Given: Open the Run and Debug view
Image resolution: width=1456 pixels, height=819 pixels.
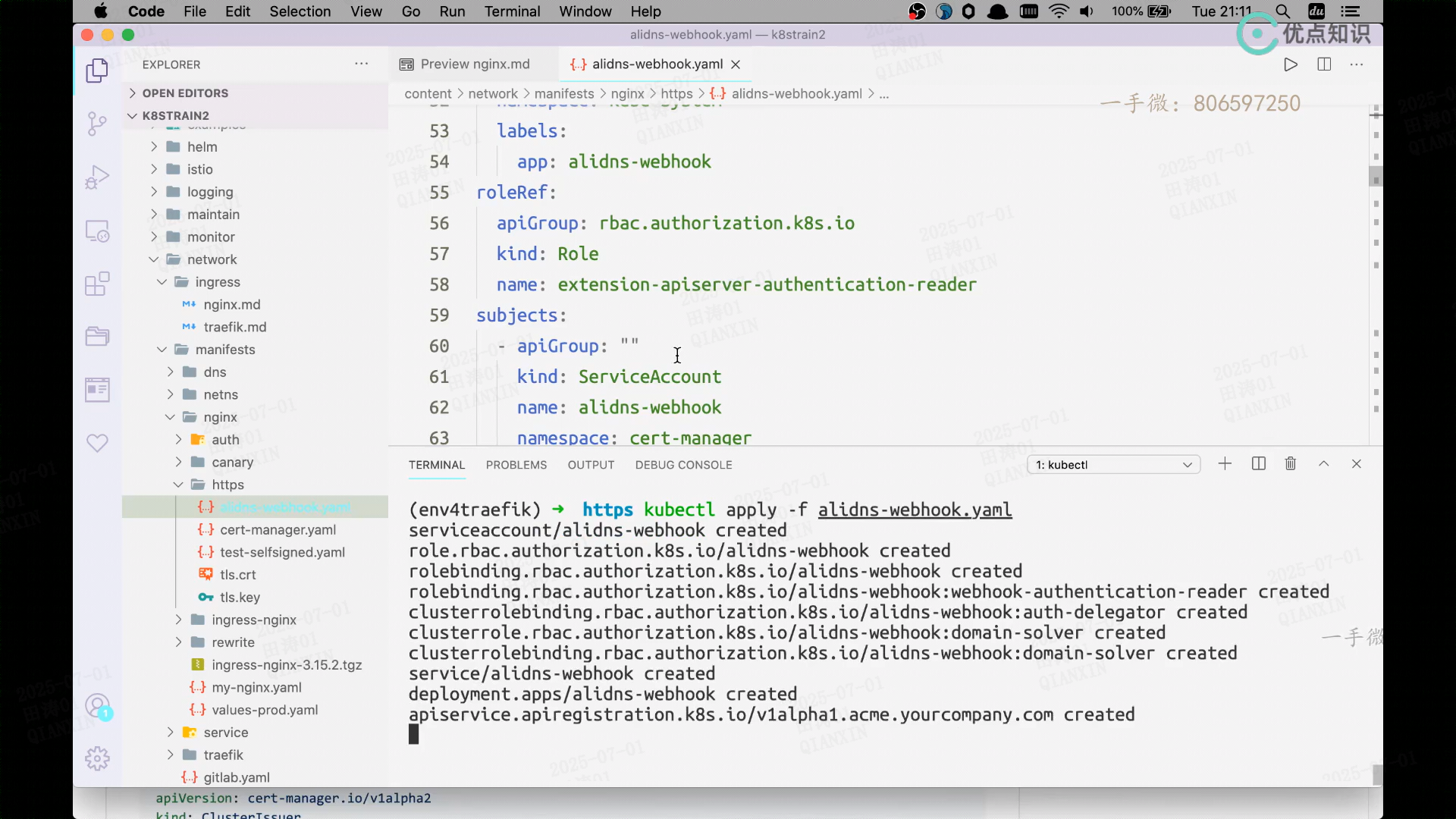Looking at the screenshot, I should 97,177.
